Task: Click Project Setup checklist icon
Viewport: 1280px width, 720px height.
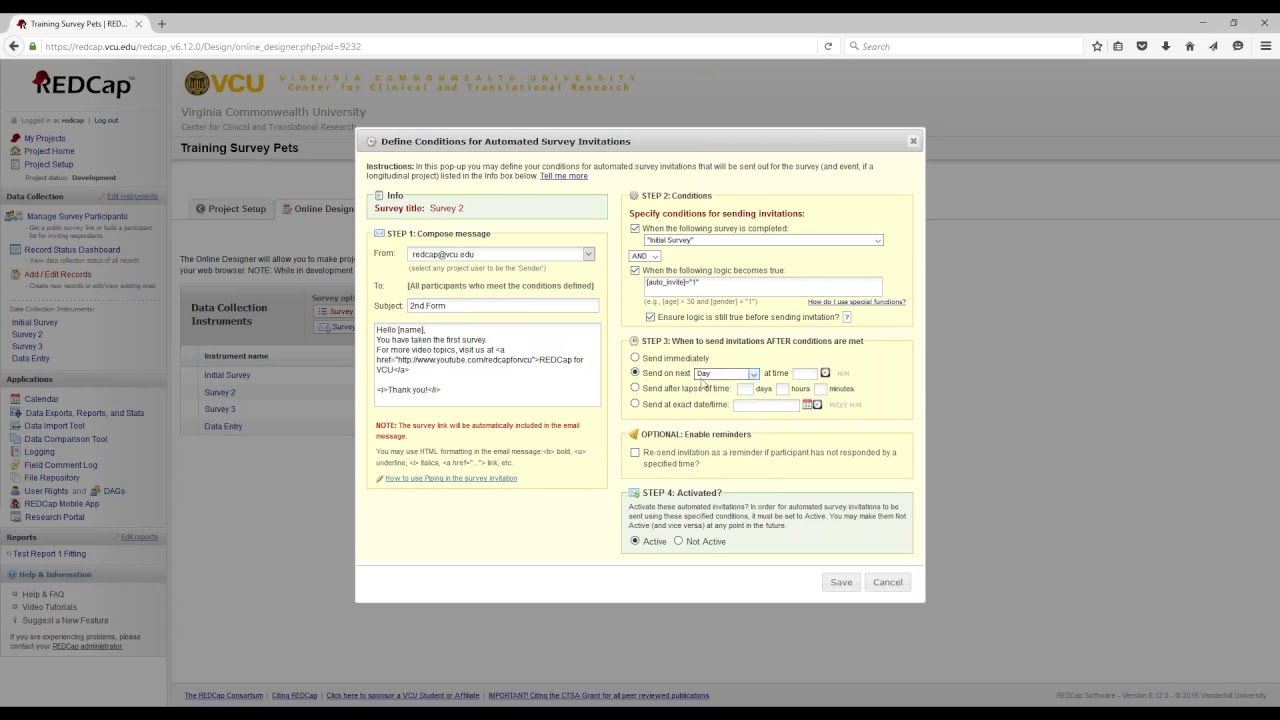Action: pyautogui.click(x=15, y=164)
